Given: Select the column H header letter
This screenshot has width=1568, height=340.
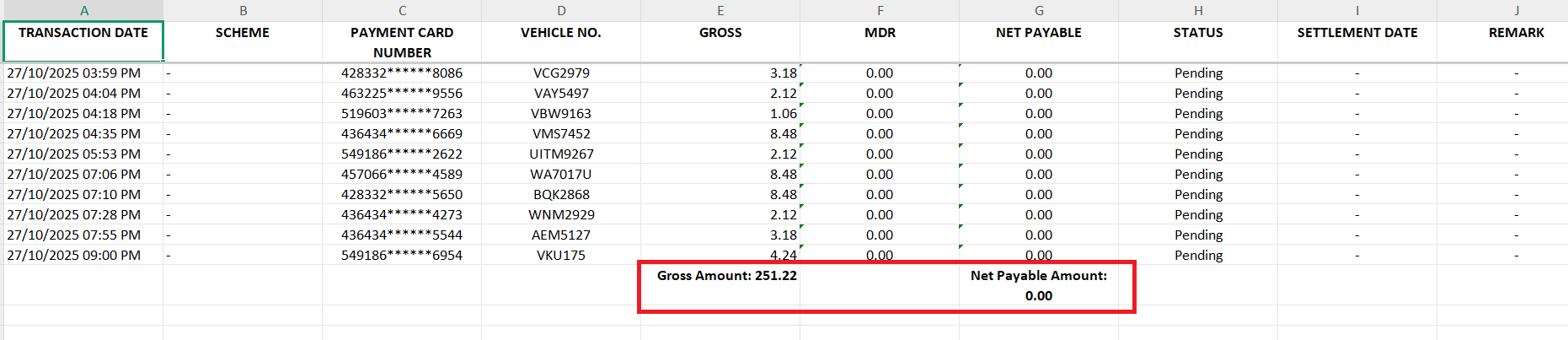Looking at the screenshot, I should 1198,10.
